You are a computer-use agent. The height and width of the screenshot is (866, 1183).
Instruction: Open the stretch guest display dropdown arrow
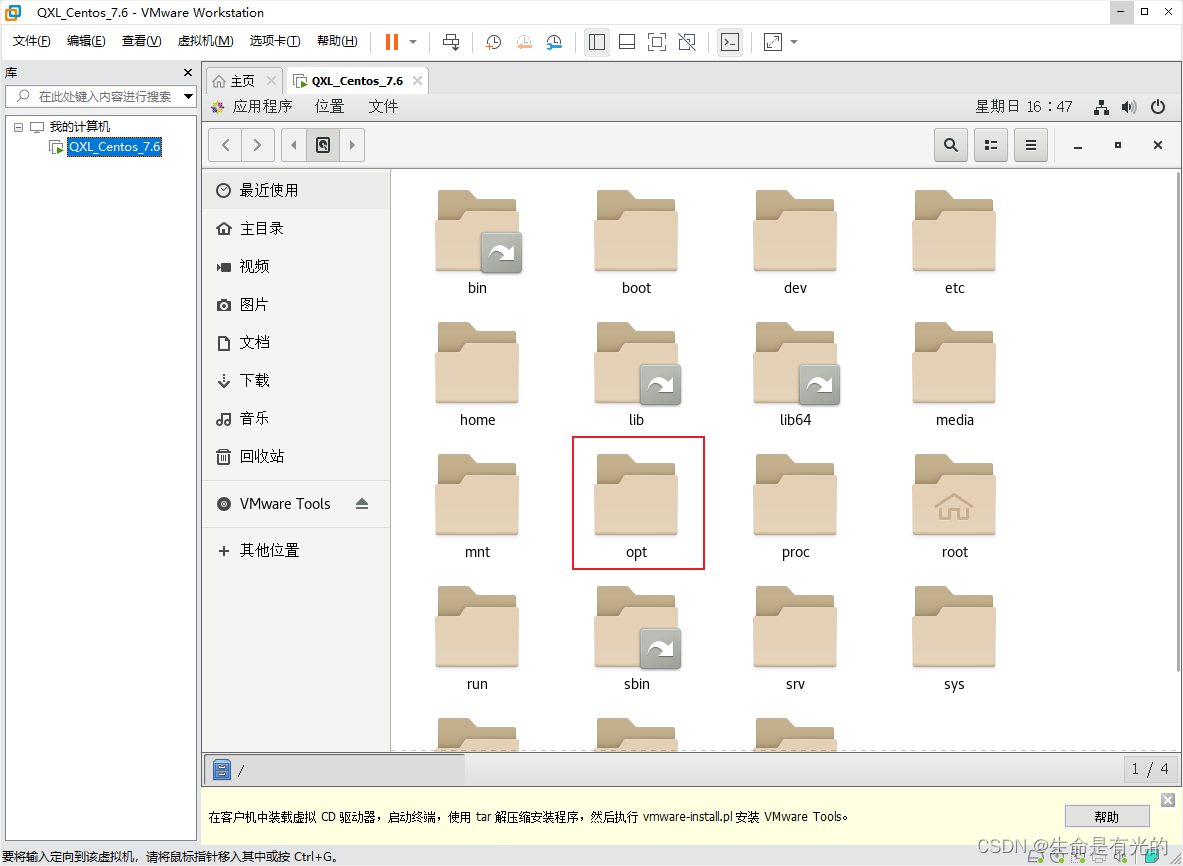coord(794,42)
